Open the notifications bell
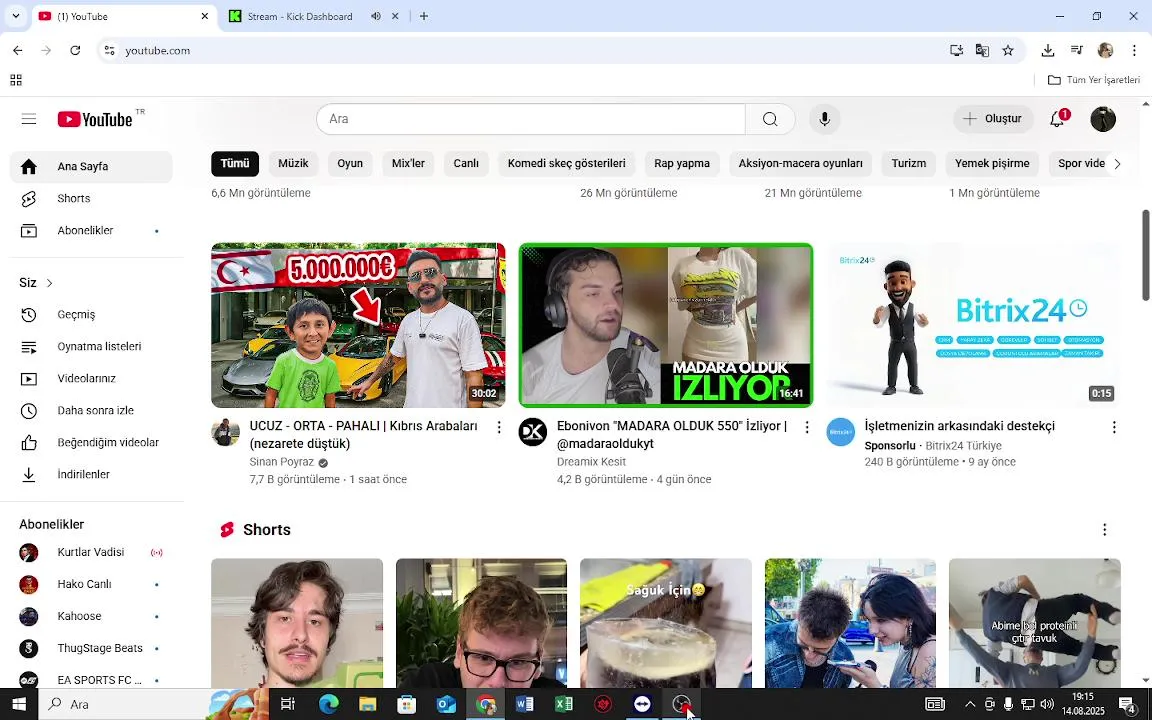 [1057, 119]
